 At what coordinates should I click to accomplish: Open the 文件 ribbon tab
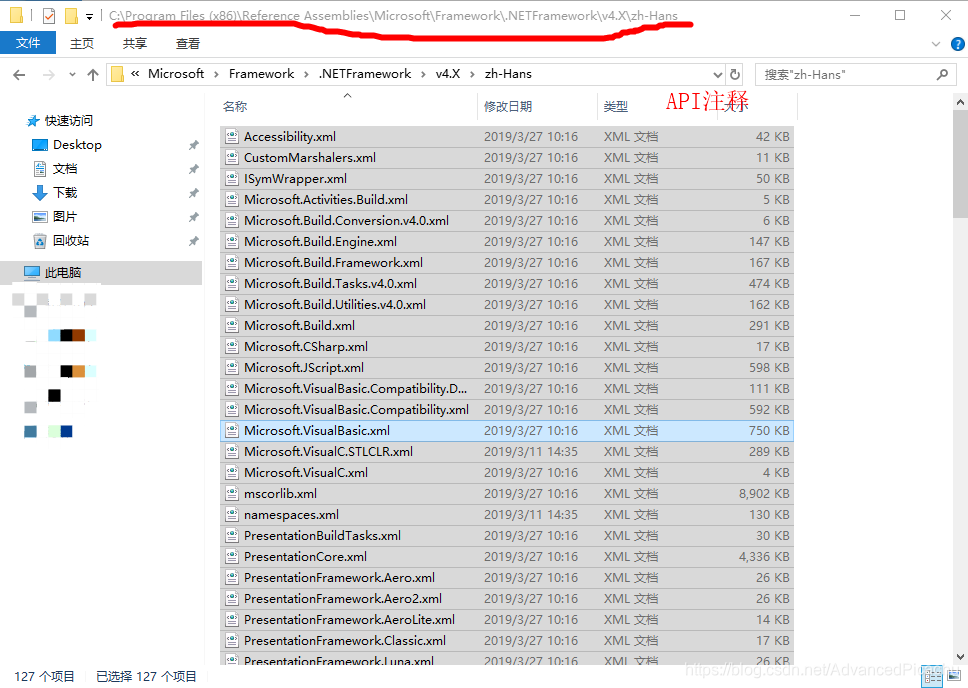click(x=28, y=43)
